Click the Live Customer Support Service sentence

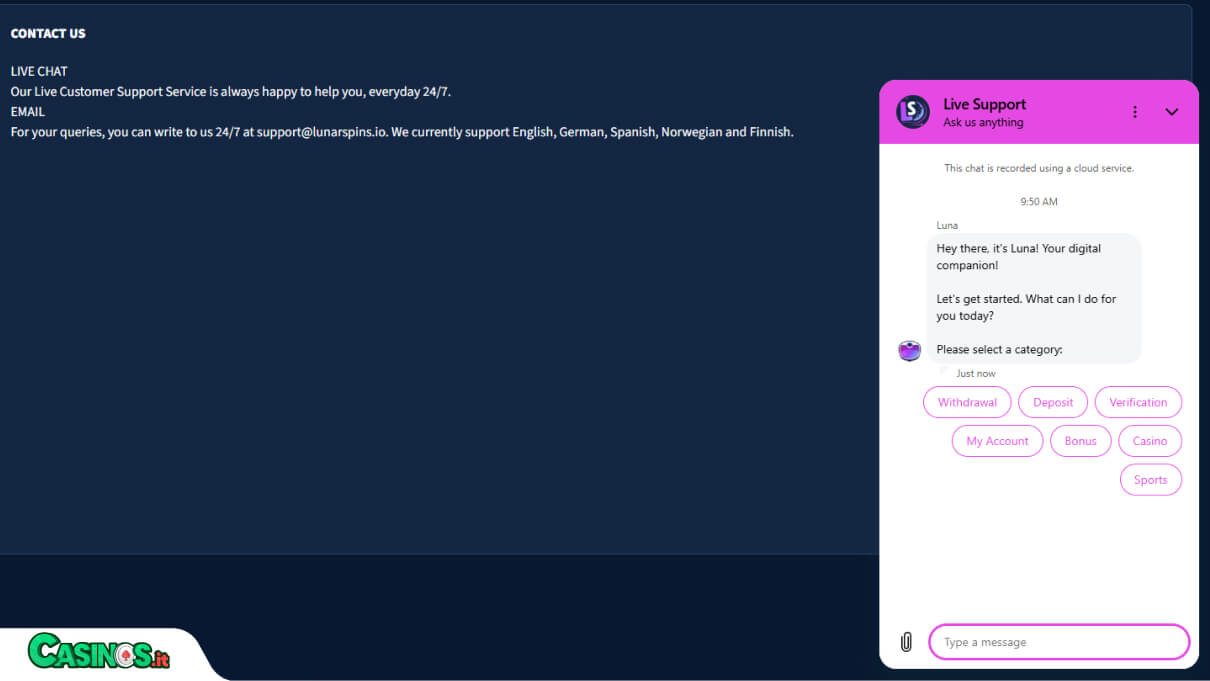tap(231, 92)
